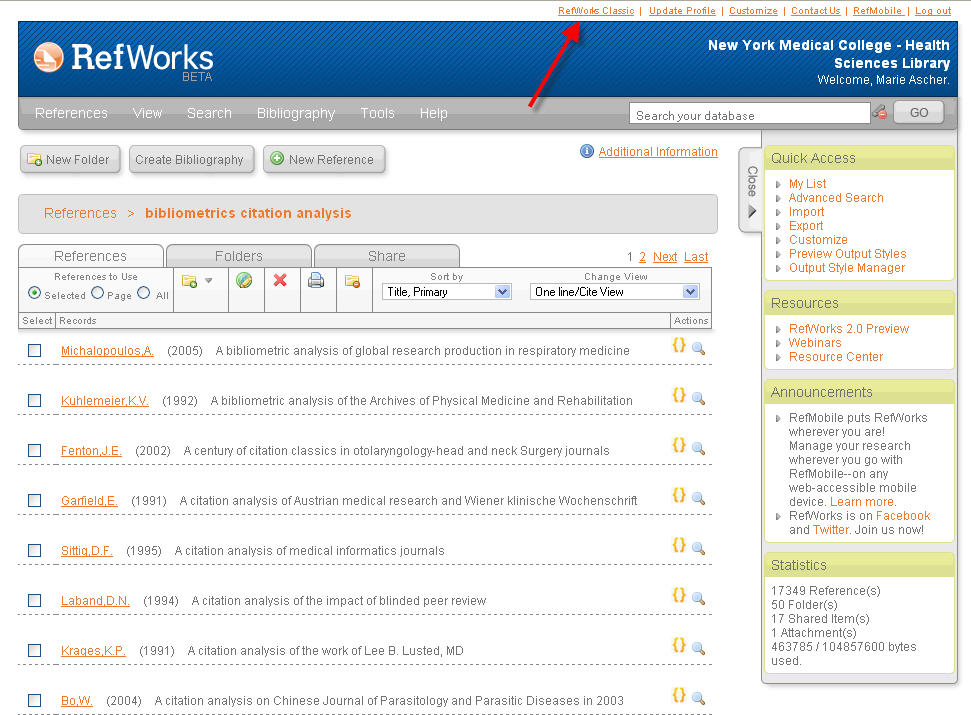Open Output Style Manager link
The width and height of the screenshot is (971, 715).
click(x=847, y=268)
